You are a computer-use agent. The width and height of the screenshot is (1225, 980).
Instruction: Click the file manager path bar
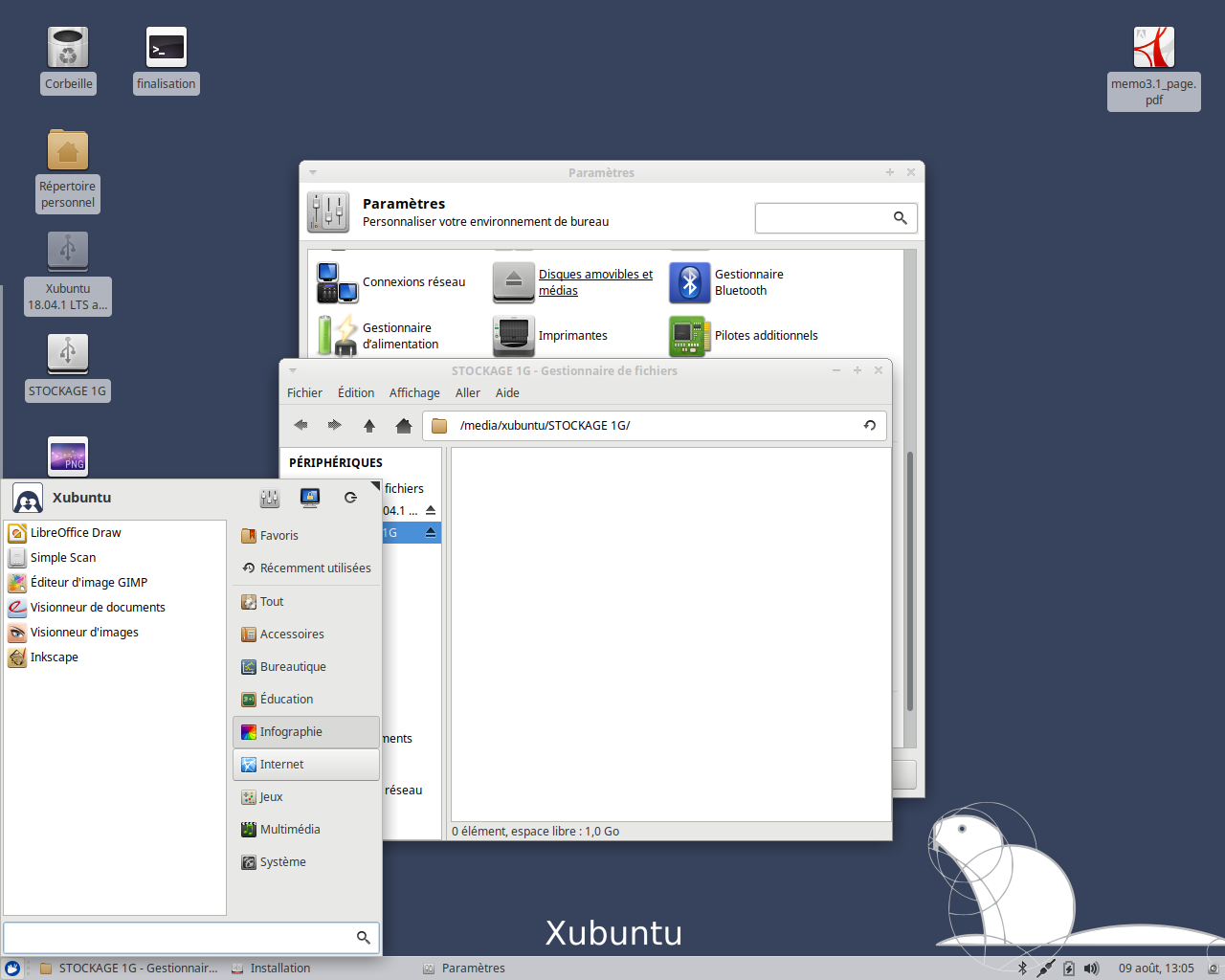pos(655,426)
